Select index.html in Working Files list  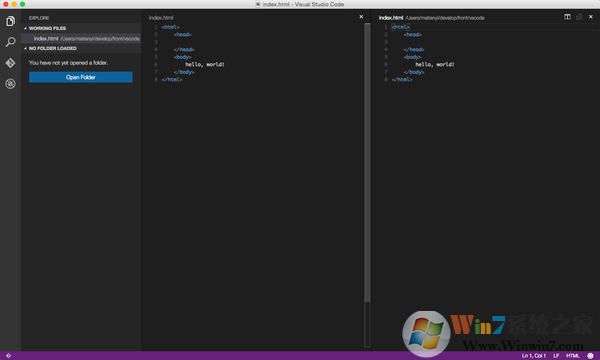[81, 38]
